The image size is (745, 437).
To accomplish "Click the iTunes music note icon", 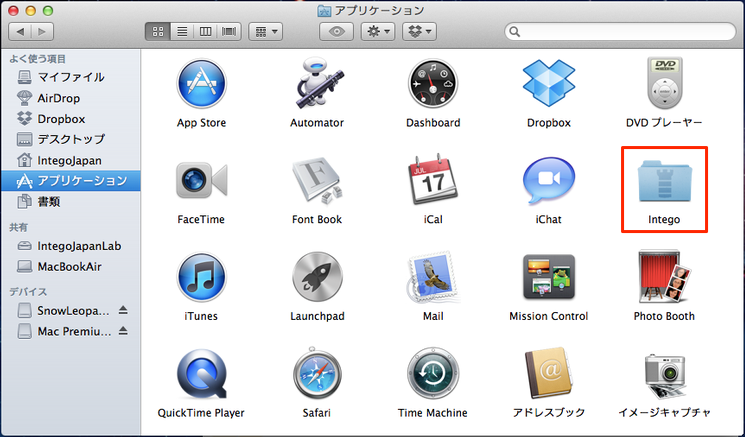I will (x=201, y=277).
